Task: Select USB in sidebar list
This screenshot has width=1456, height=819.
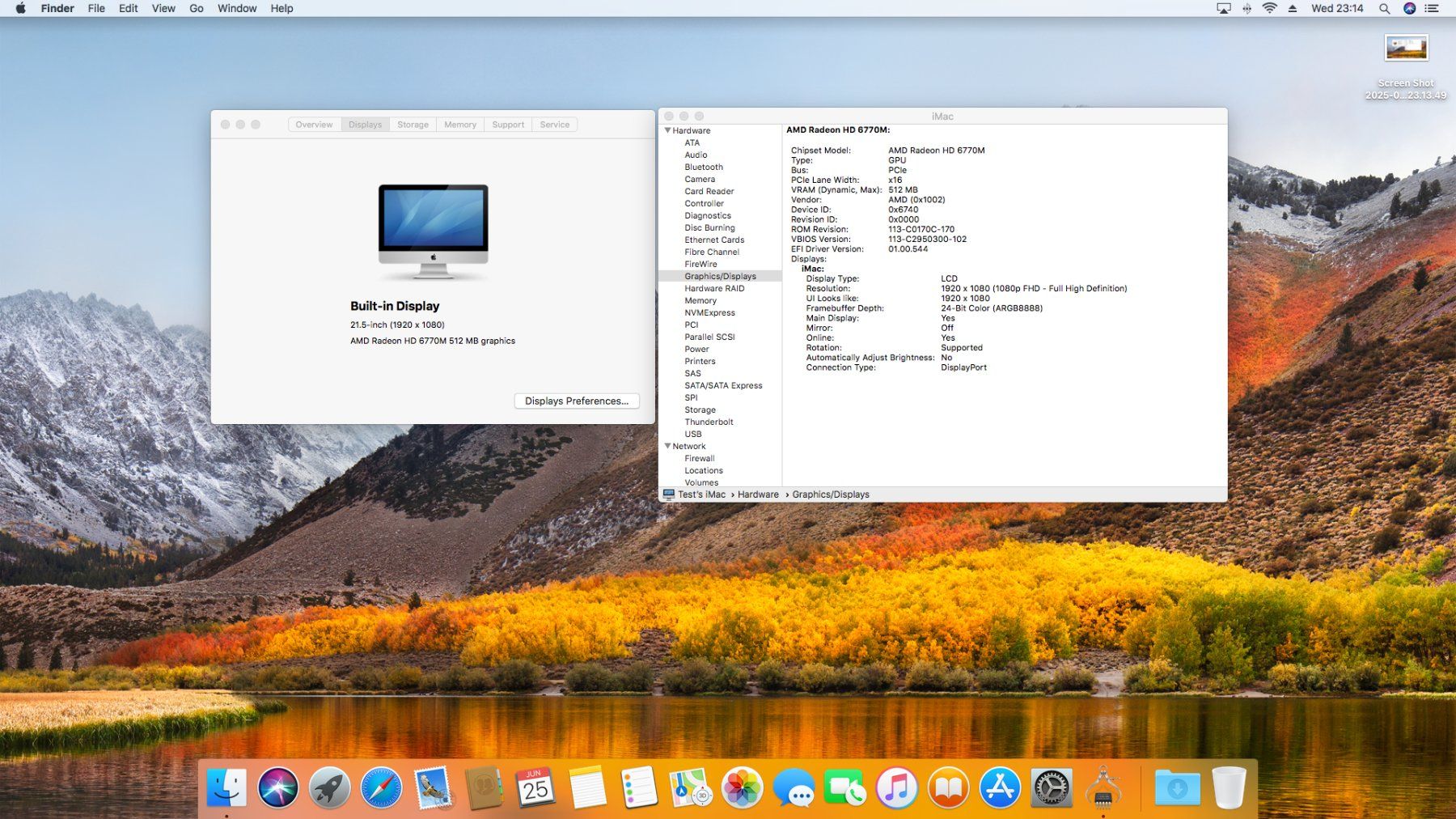Action: (693, 434)
